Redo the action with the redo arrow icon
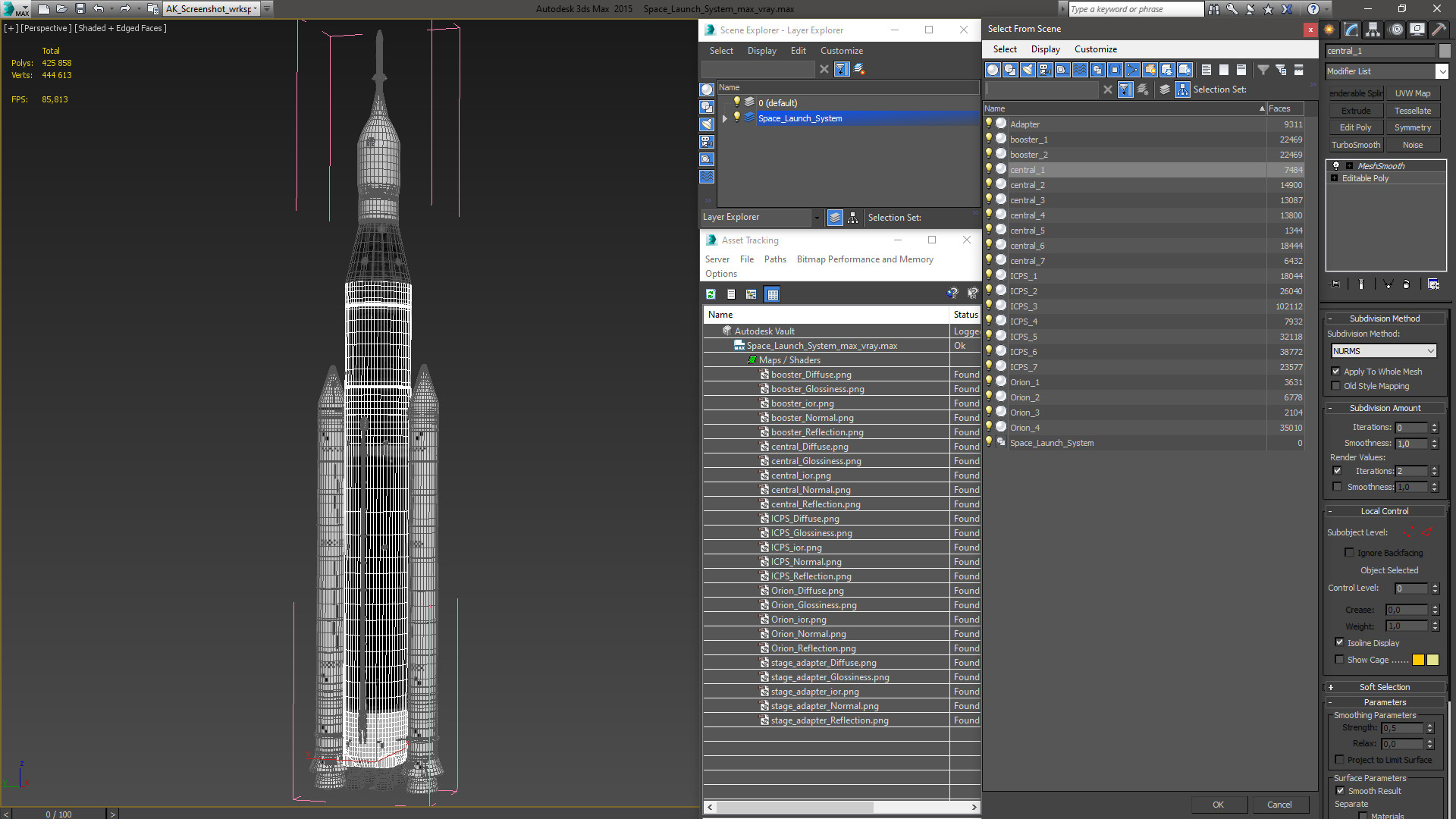Screen dimensions: 1456x819 click(125, 9)
